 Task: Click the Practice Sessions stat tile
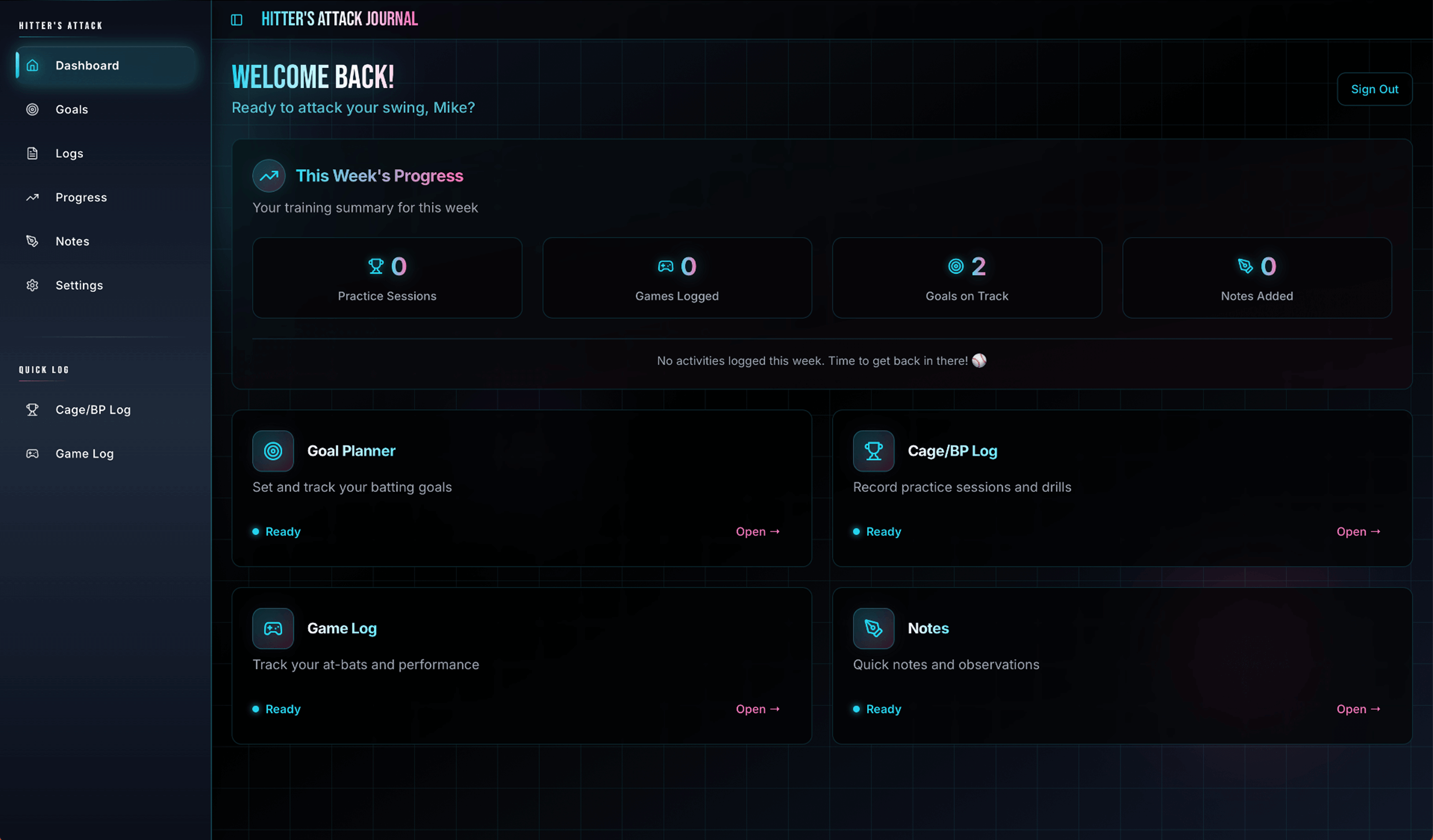(387, 278)
